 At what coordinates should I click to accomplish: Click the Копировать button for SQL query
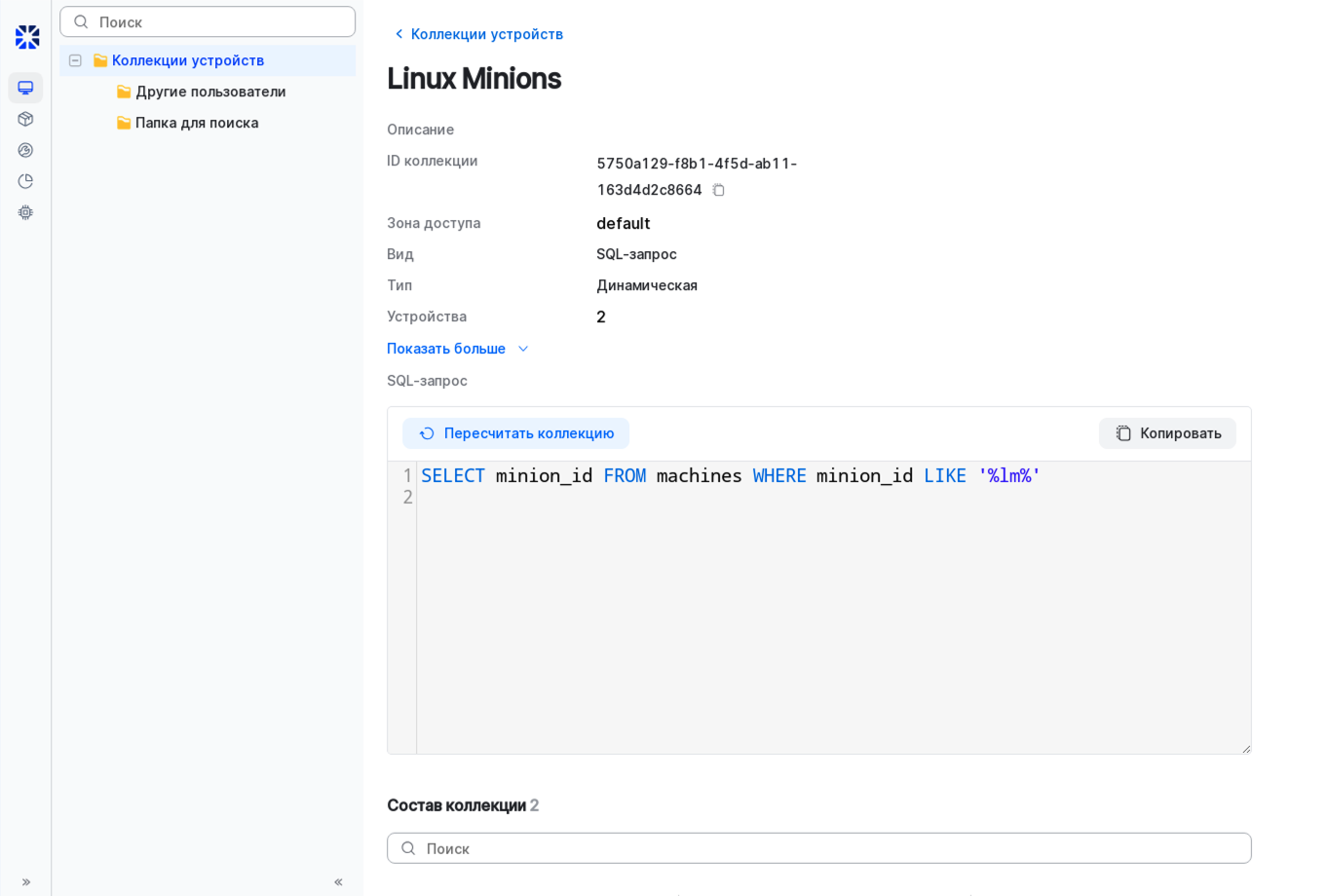[1167, 433]
